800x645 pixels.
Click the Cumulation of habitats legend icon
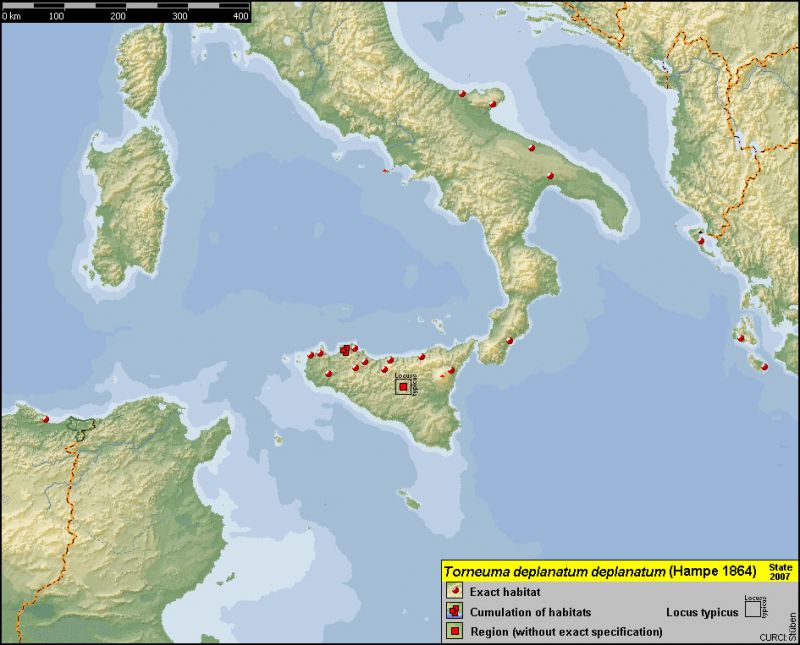click(x=454, y=612)
